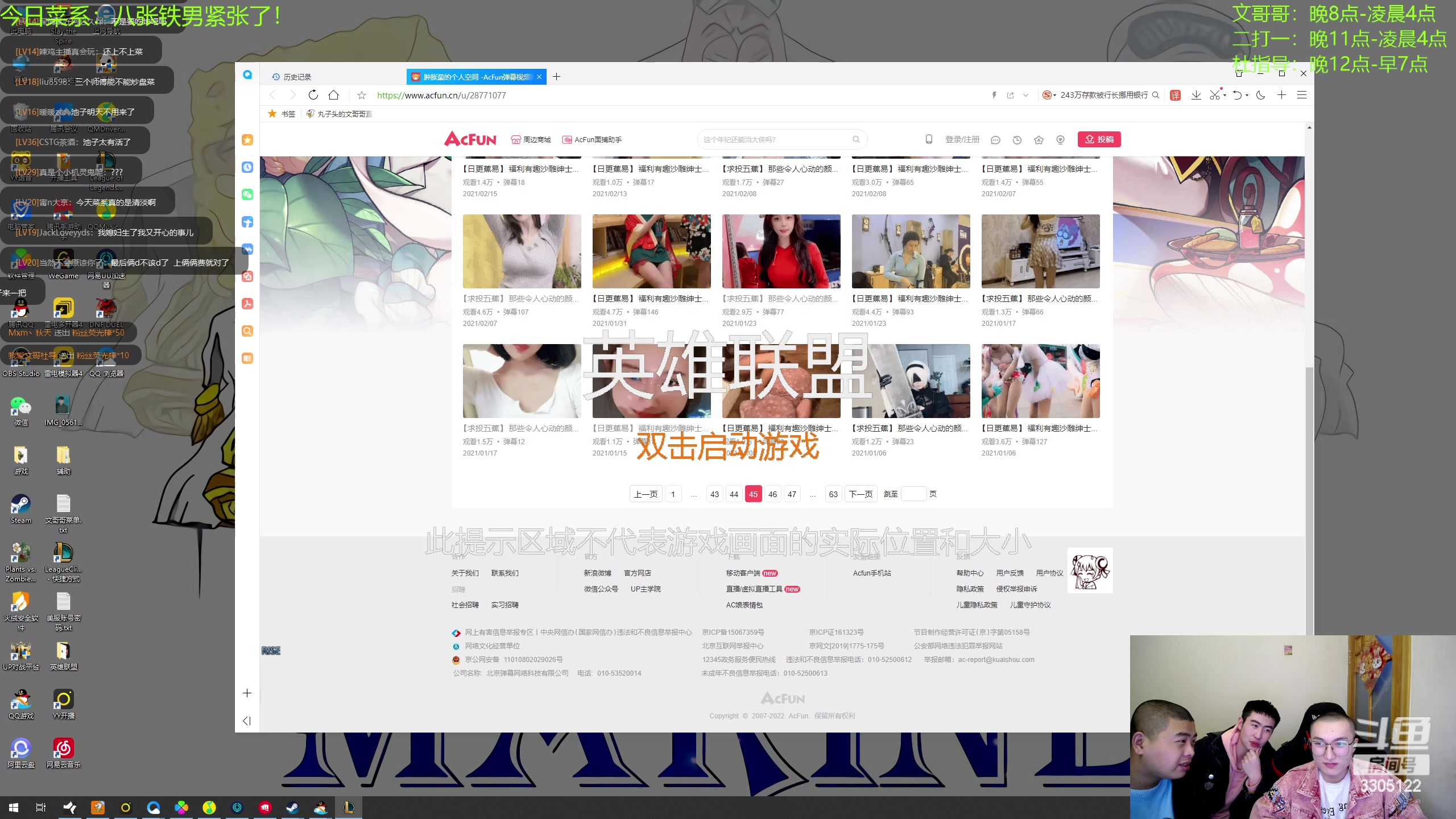
Task: Open the sidebar PDF tool
Action: [x=247, y=304]
